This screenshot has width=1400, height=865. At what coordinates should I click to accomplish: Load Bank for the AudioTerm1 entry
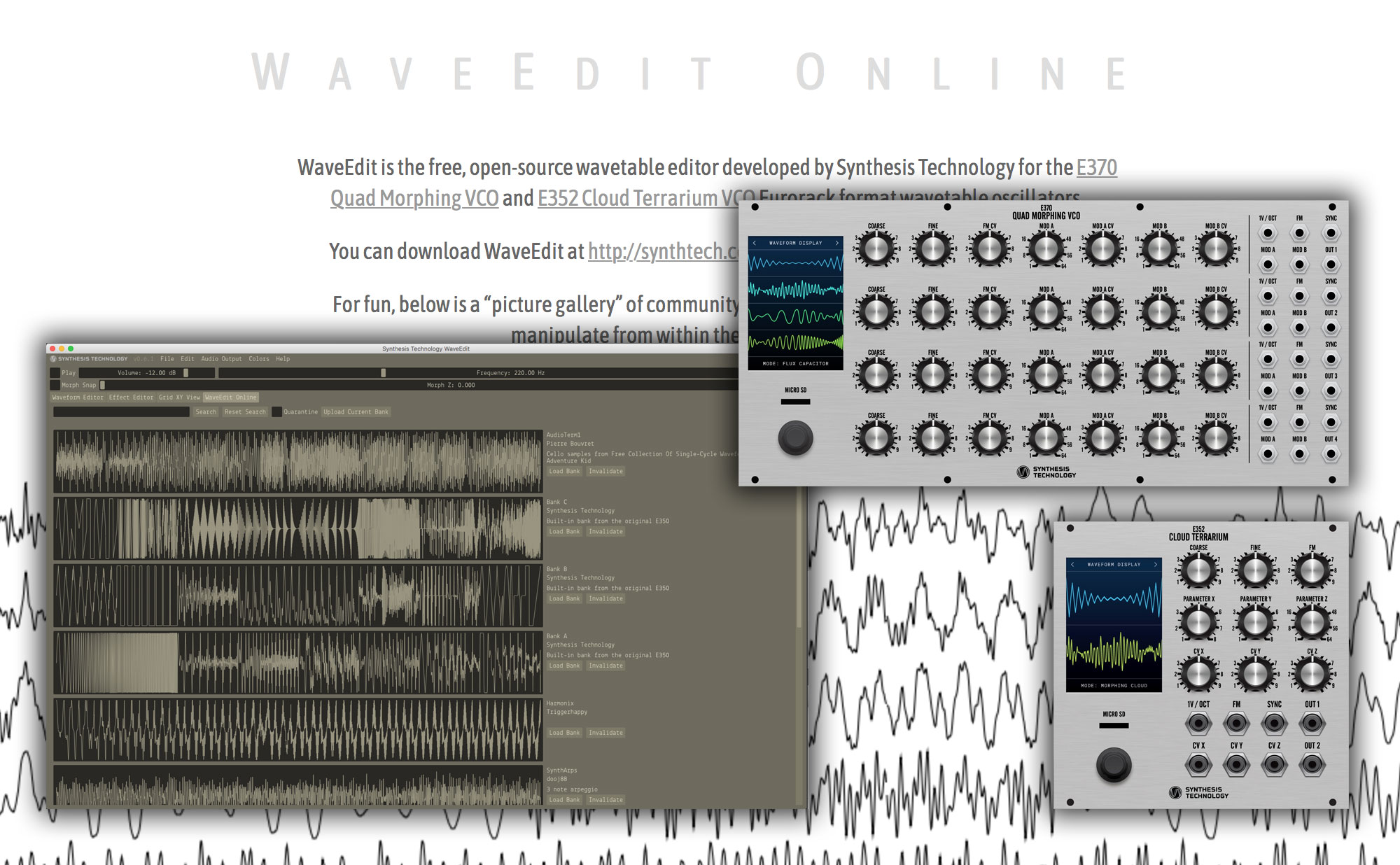tap(564, 472)
